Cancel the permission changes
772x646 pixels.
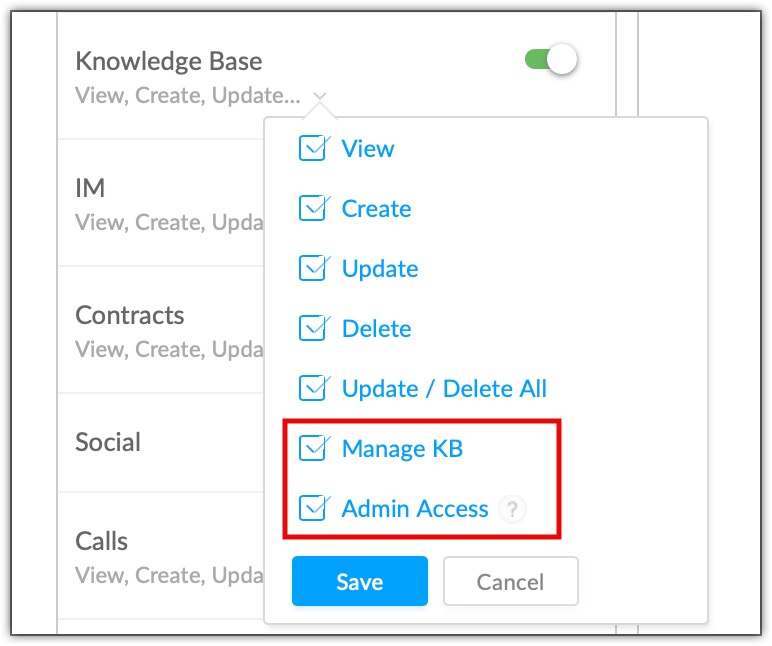pyautogui.click(x=511, y=581)
